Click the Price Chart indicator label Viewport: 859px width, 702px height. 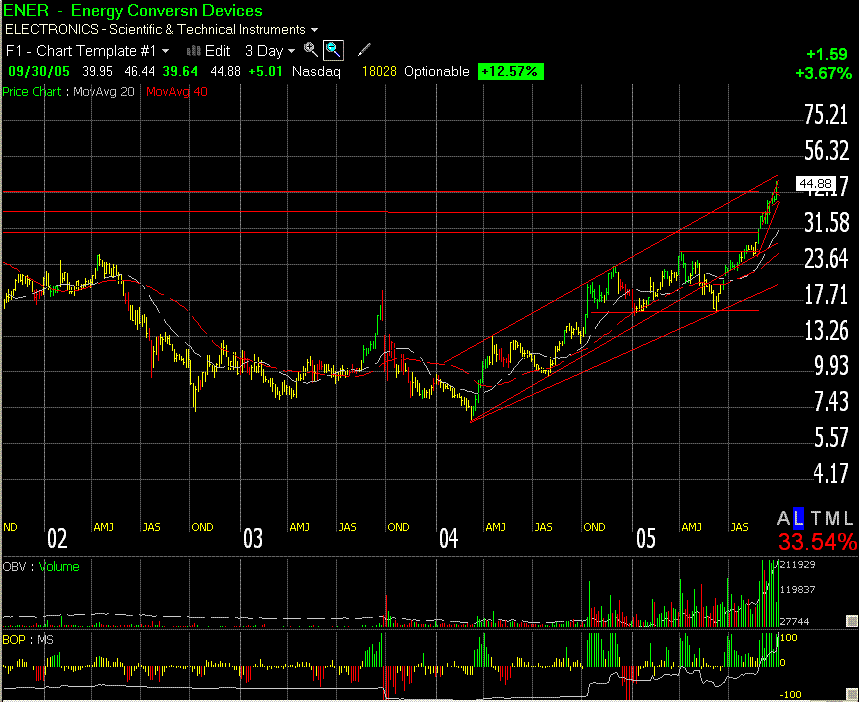pyautogui.click(x=31, y=91)
